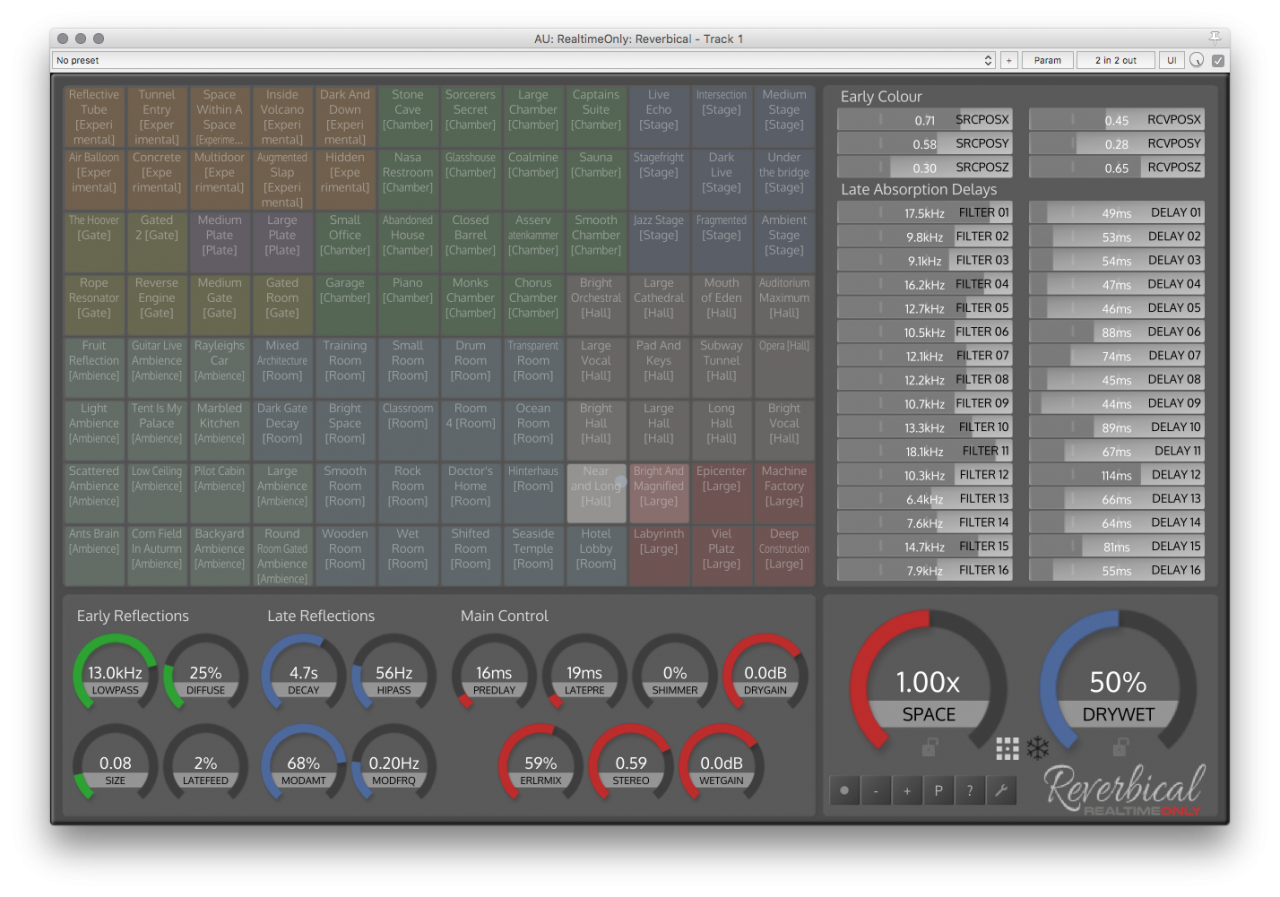
Task: Select the Stone Cave chamber preset
Action: [x=407, y=117]
